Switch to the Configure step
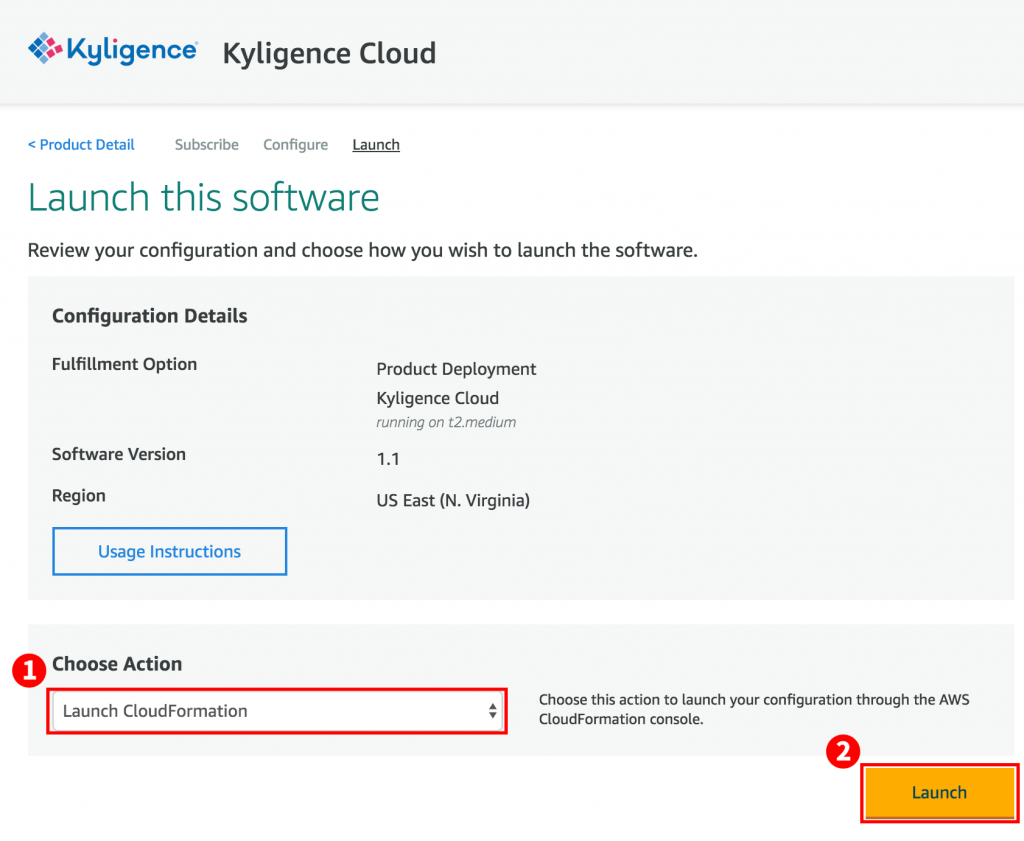This screenshot has height=841, width=1024. click(295, 145)
